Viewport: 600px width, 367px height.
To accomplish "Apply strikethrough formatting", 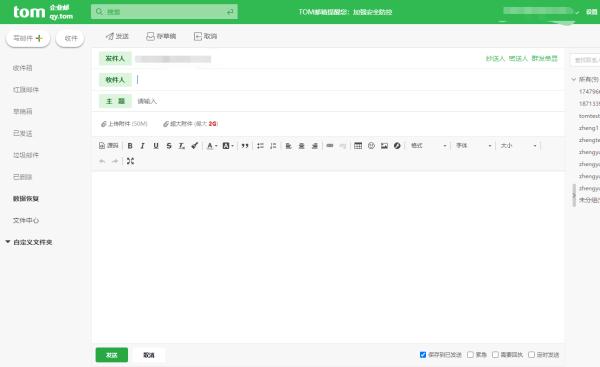I will click(169, 146).
